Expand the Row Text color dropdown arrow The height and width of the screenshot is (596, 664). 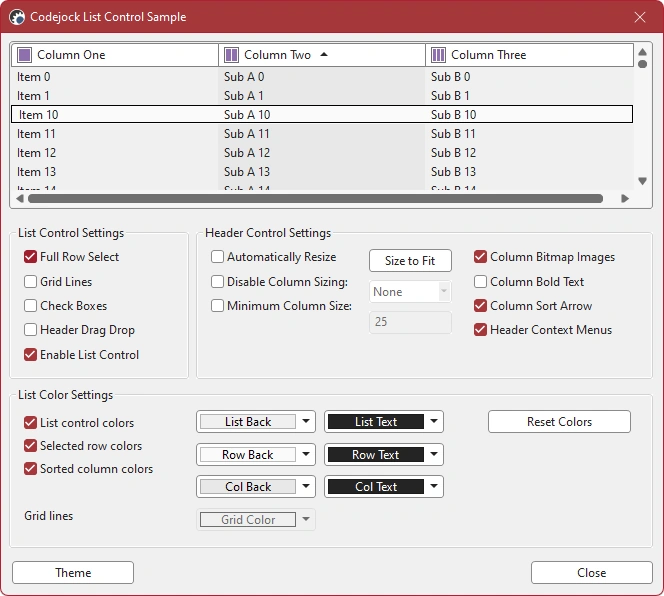coord(434,454)
